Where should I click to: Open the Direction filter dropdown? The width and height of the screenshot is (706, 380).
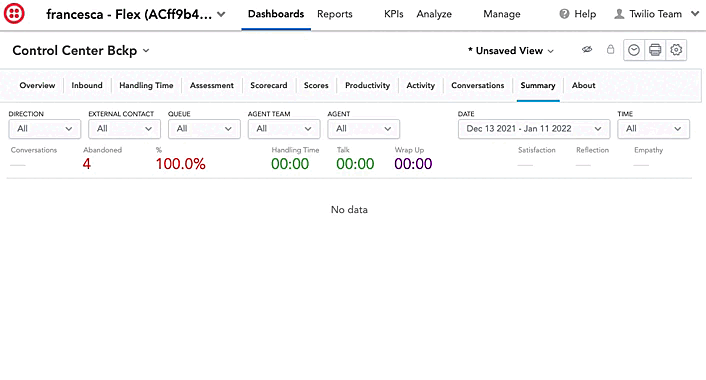(45, 129)
